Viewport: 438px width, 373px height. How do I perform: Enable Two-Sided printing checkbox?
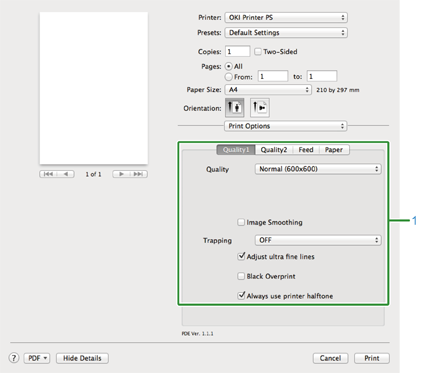coord(258,52)
